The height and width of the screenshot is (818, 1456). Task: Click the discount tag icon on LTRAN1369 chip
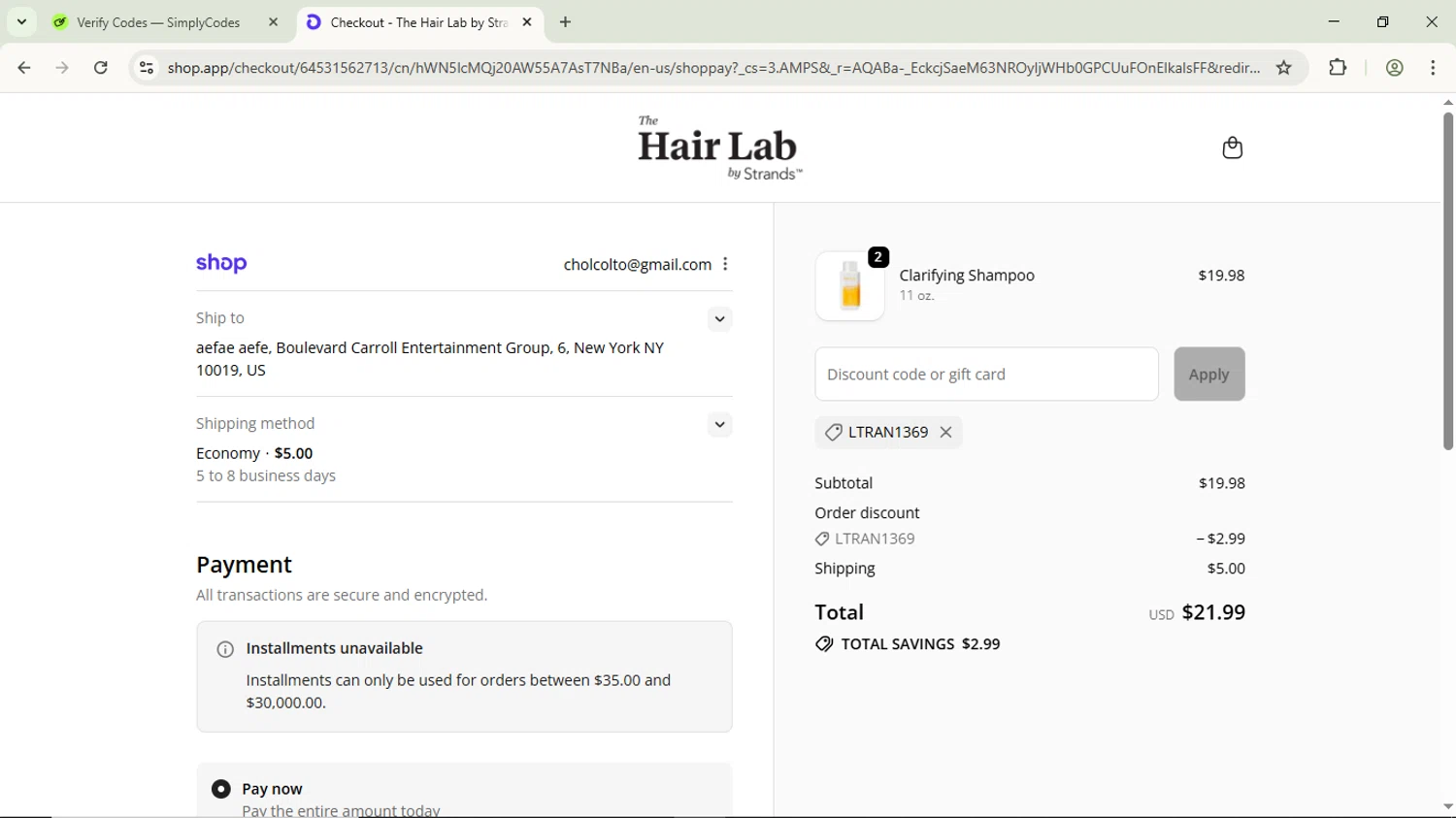(833, 433)
